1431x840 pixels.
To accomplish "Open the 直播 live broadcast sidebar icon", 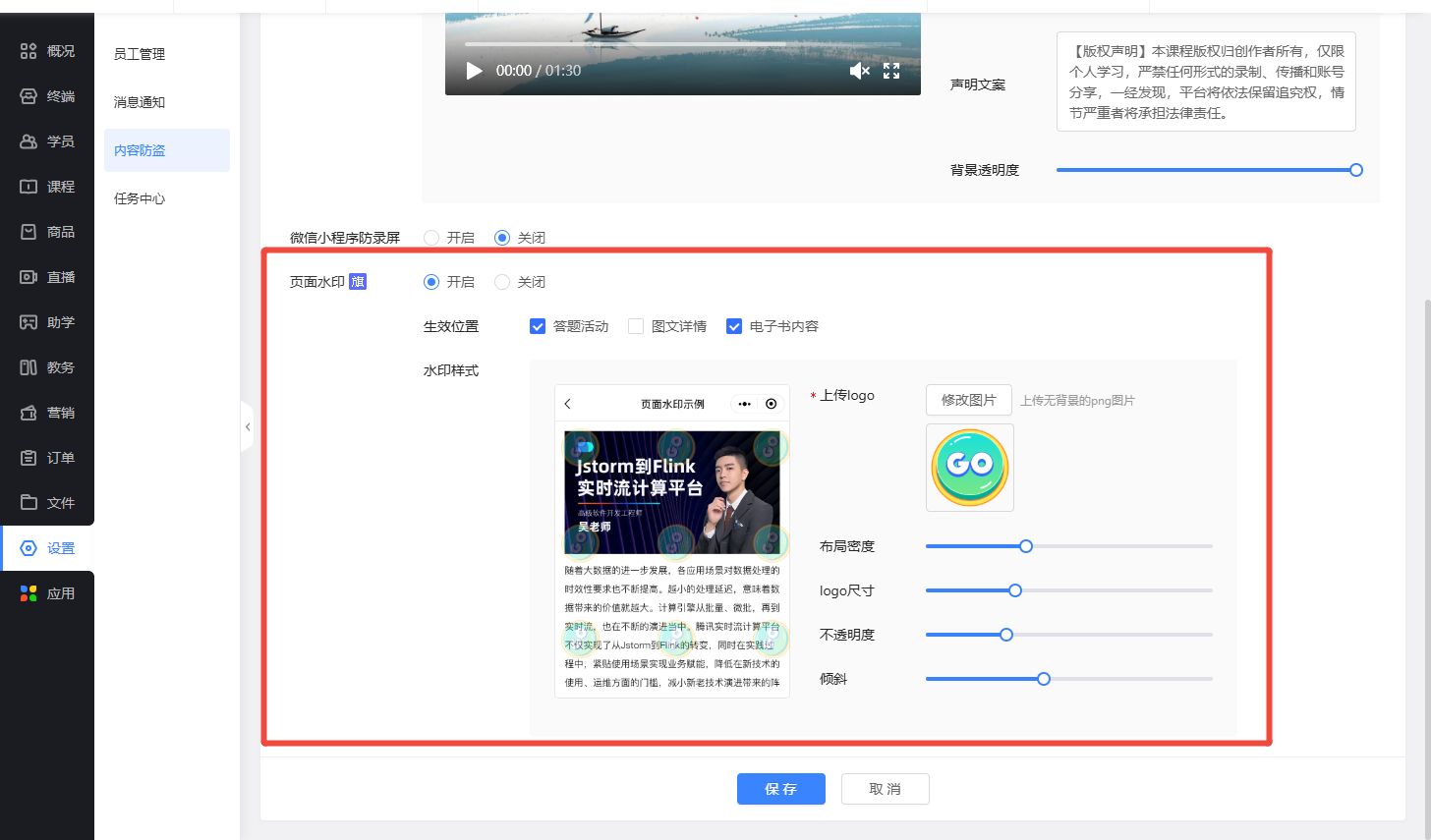I will pos(29,277).
